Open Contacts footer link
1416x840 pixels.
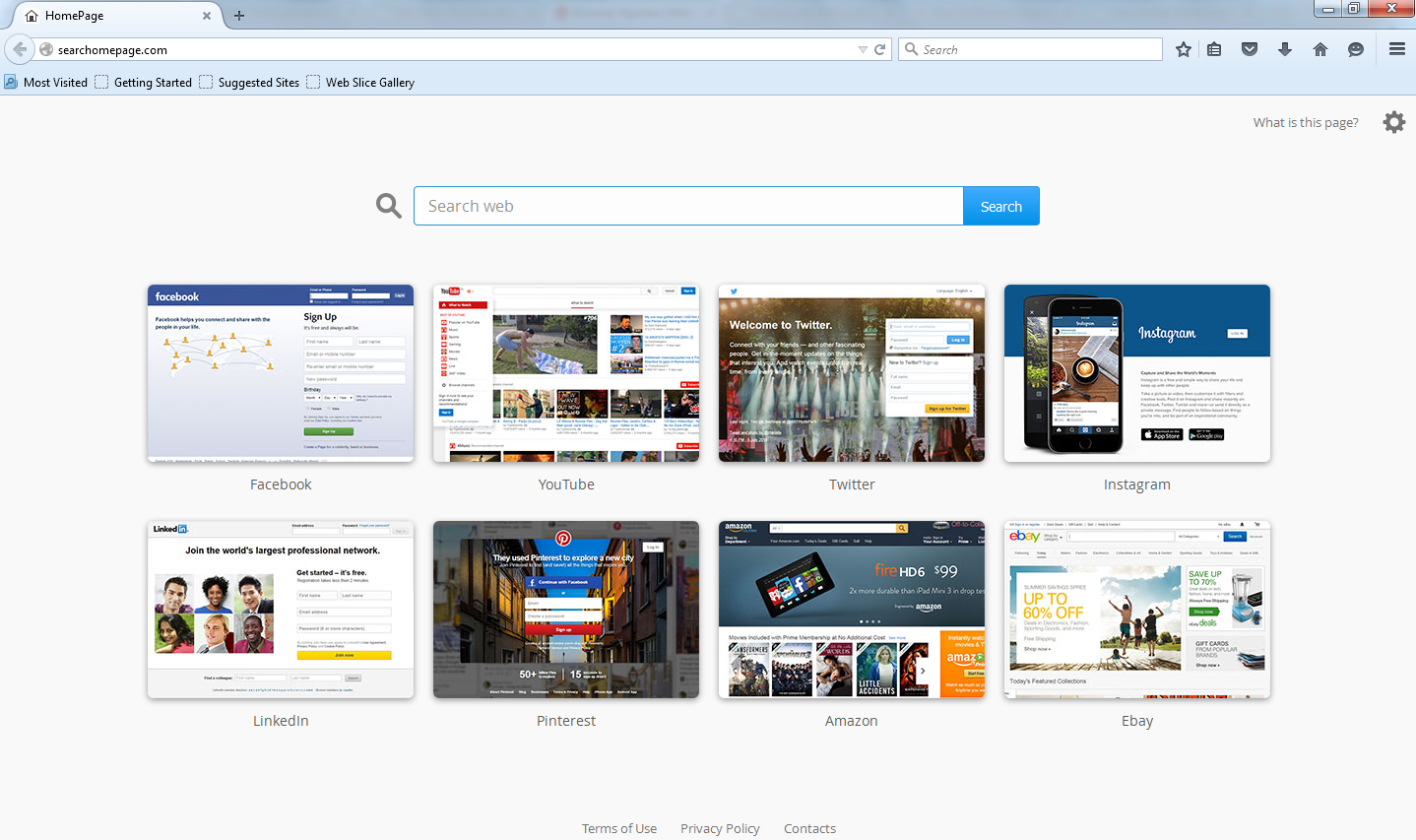click(x=809, y=828)
